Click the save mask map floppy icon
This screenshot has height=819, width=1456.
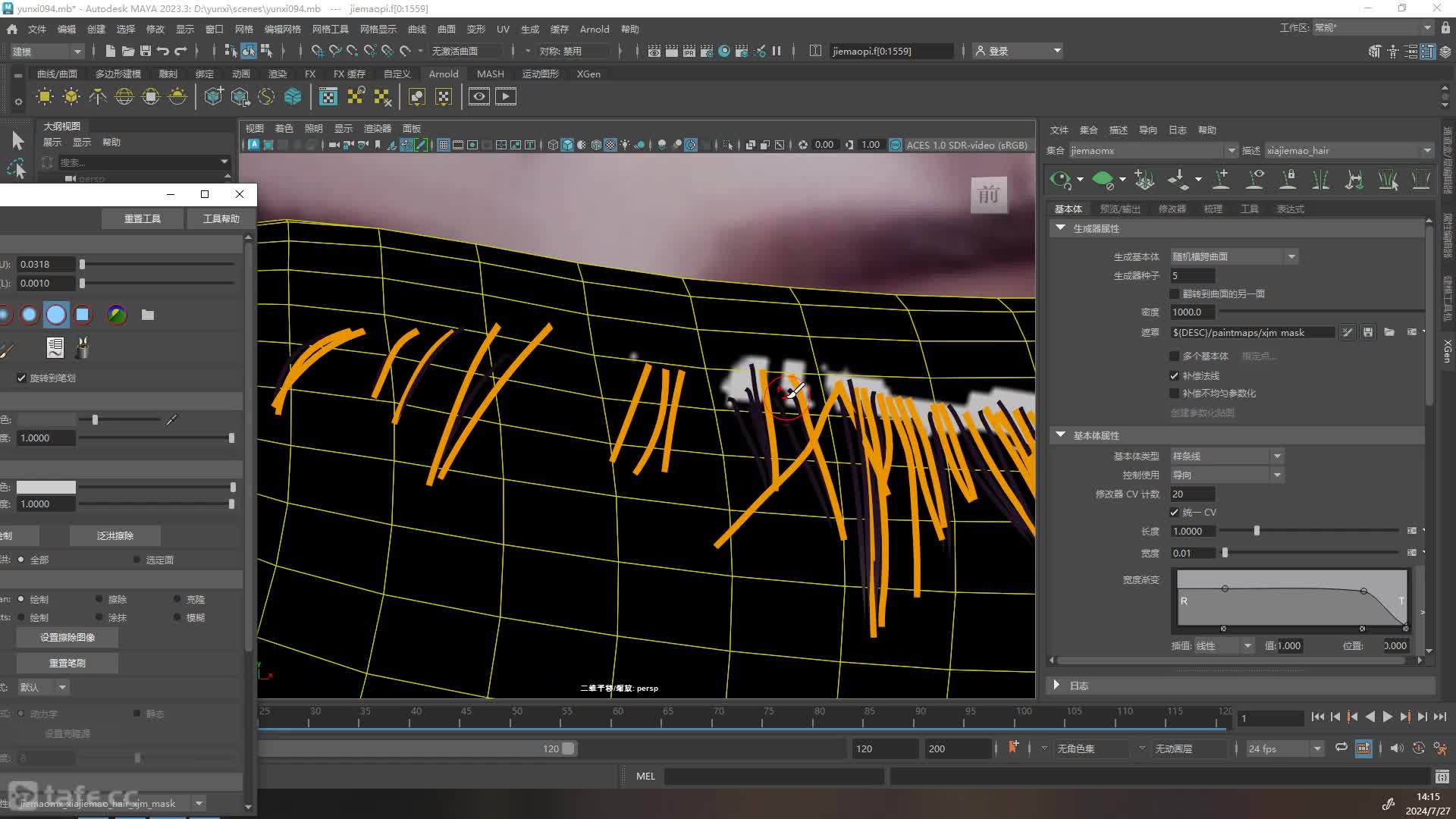click(1368, 332)
